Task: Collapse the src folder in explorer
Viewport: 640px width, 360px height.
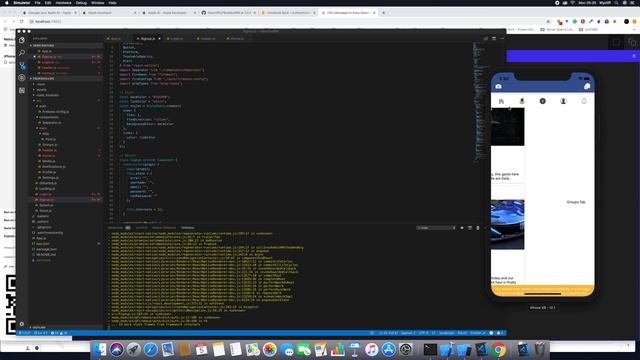Action: (39, 100)
